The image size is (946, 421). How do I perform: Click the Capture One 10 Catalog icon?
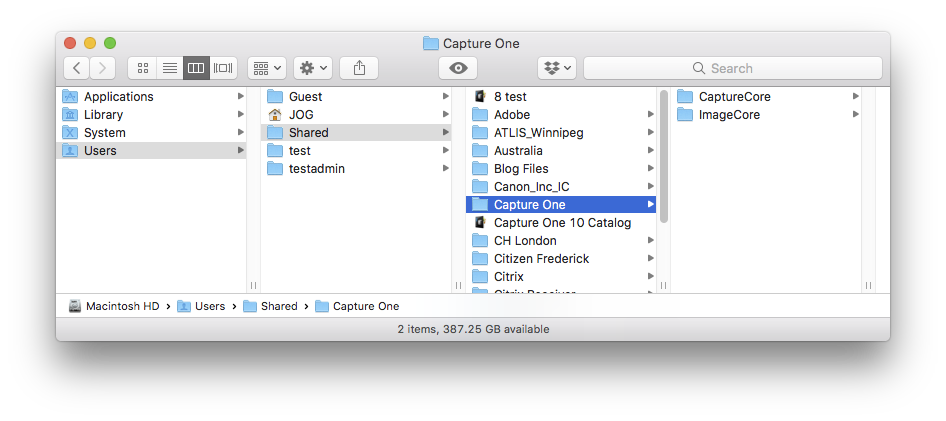480,223
